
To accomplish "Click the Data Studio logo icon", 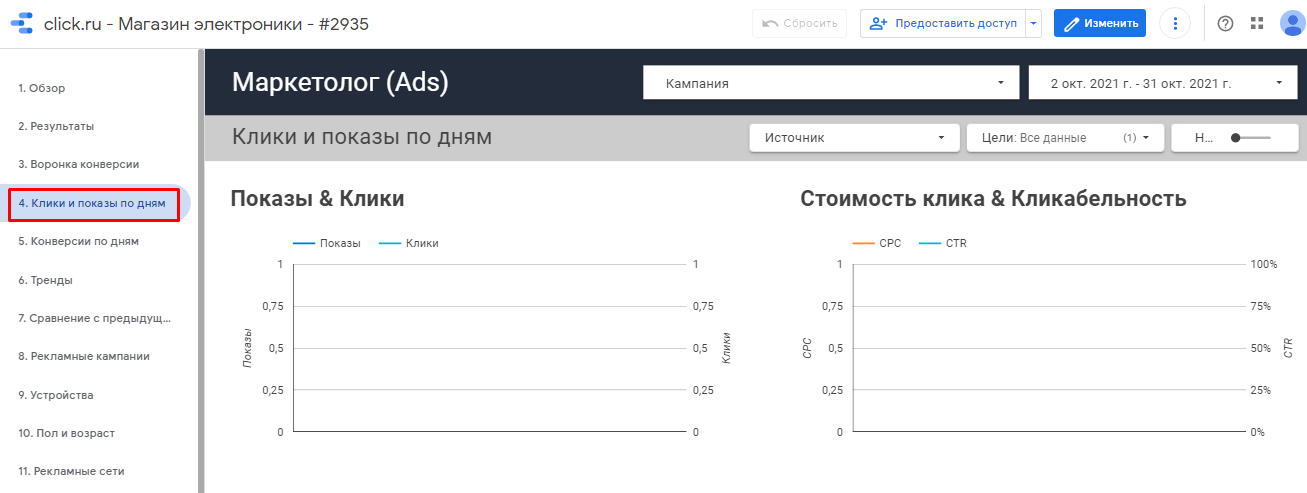I will pyautogui.click(x=22, y=24).
